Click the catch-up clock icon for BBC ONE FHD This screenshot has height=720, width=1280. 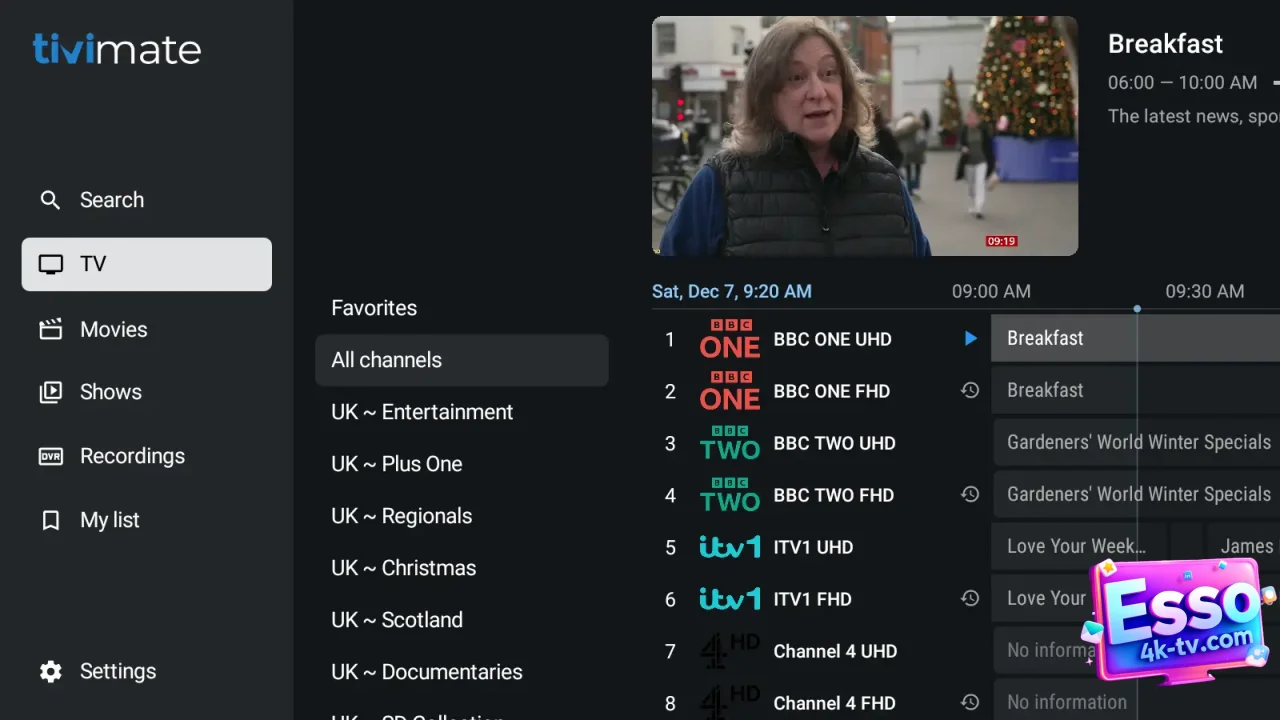[970, 391]
